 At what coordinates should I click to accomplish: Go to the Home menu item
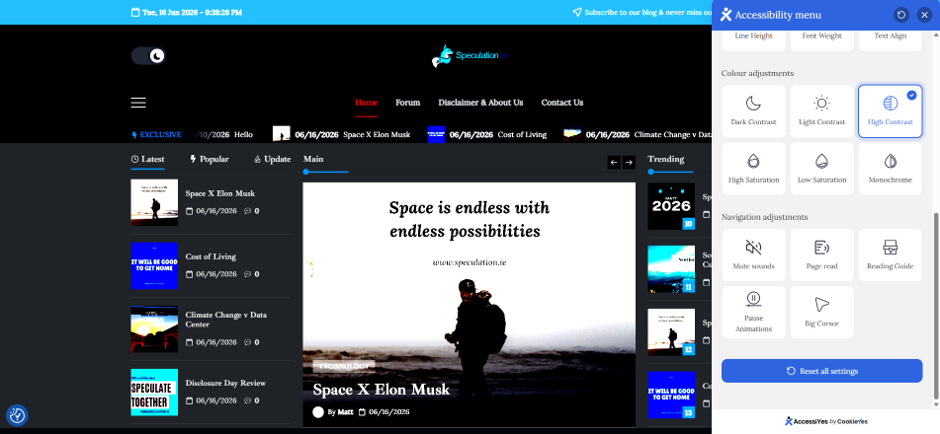coord(366,103)
